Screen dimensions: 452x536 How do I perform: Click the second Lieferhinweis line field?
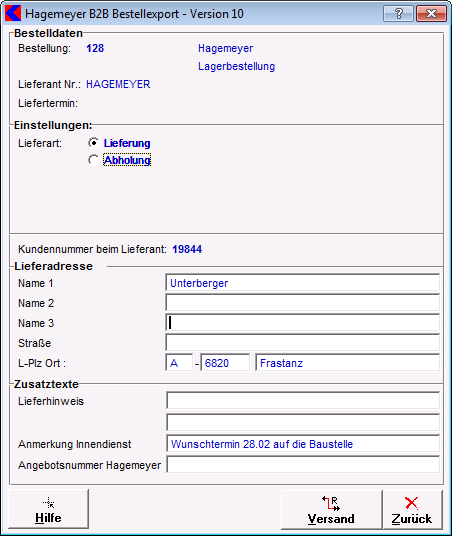click(x=303, y=422)
